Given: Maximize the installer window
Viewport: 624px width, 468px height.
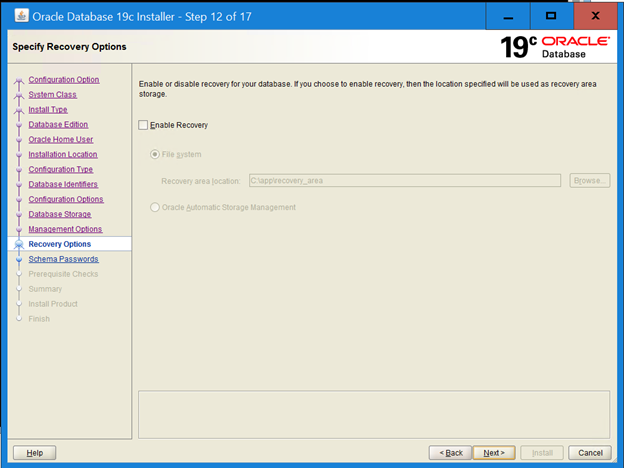Looking at the screenshot, I should [551, 16].
